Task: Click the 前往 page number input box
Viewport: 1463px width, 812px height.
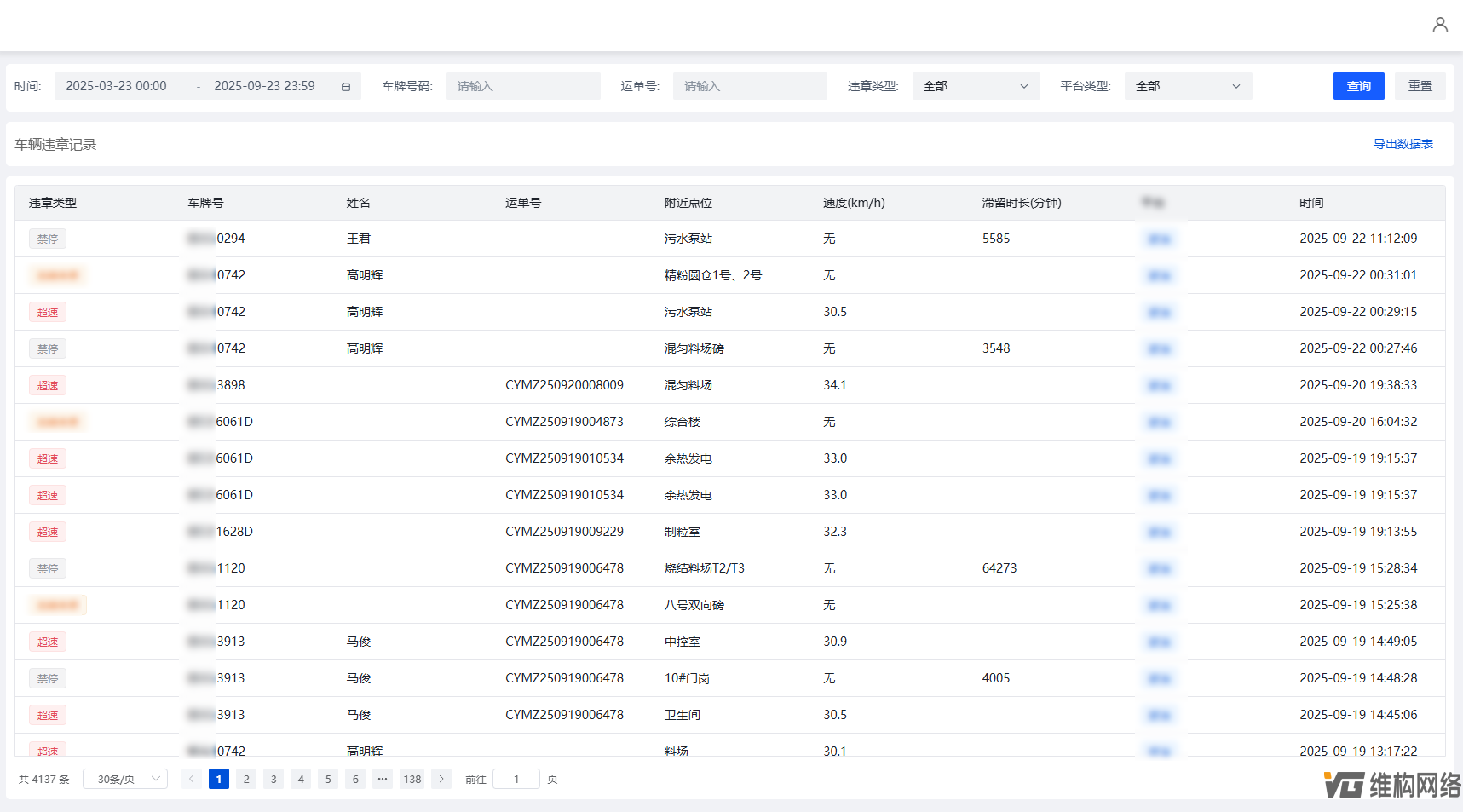Action: click(x=516, y=779)
